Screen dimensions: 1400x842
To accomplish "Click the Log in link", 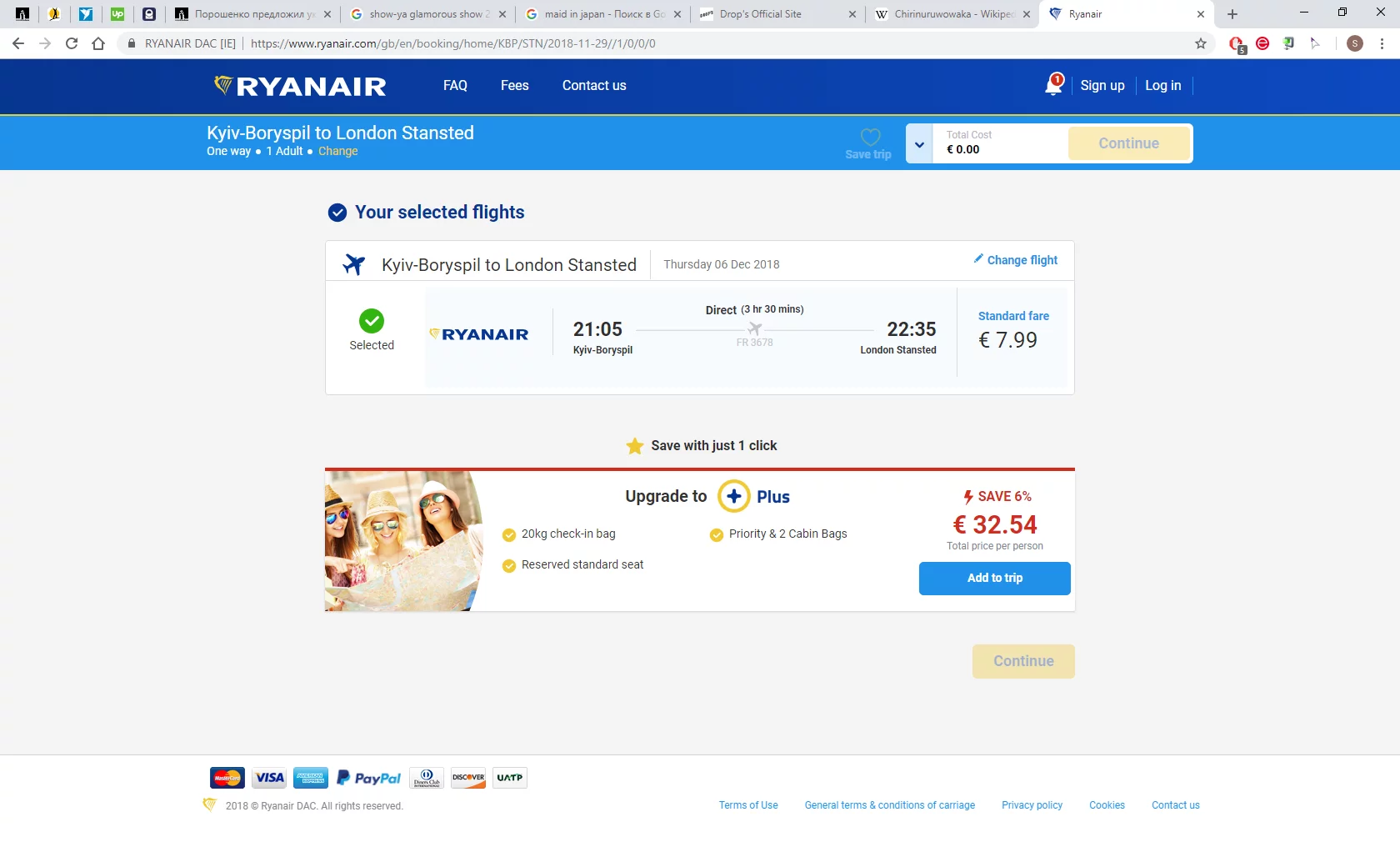I will tap(1162, 86).
